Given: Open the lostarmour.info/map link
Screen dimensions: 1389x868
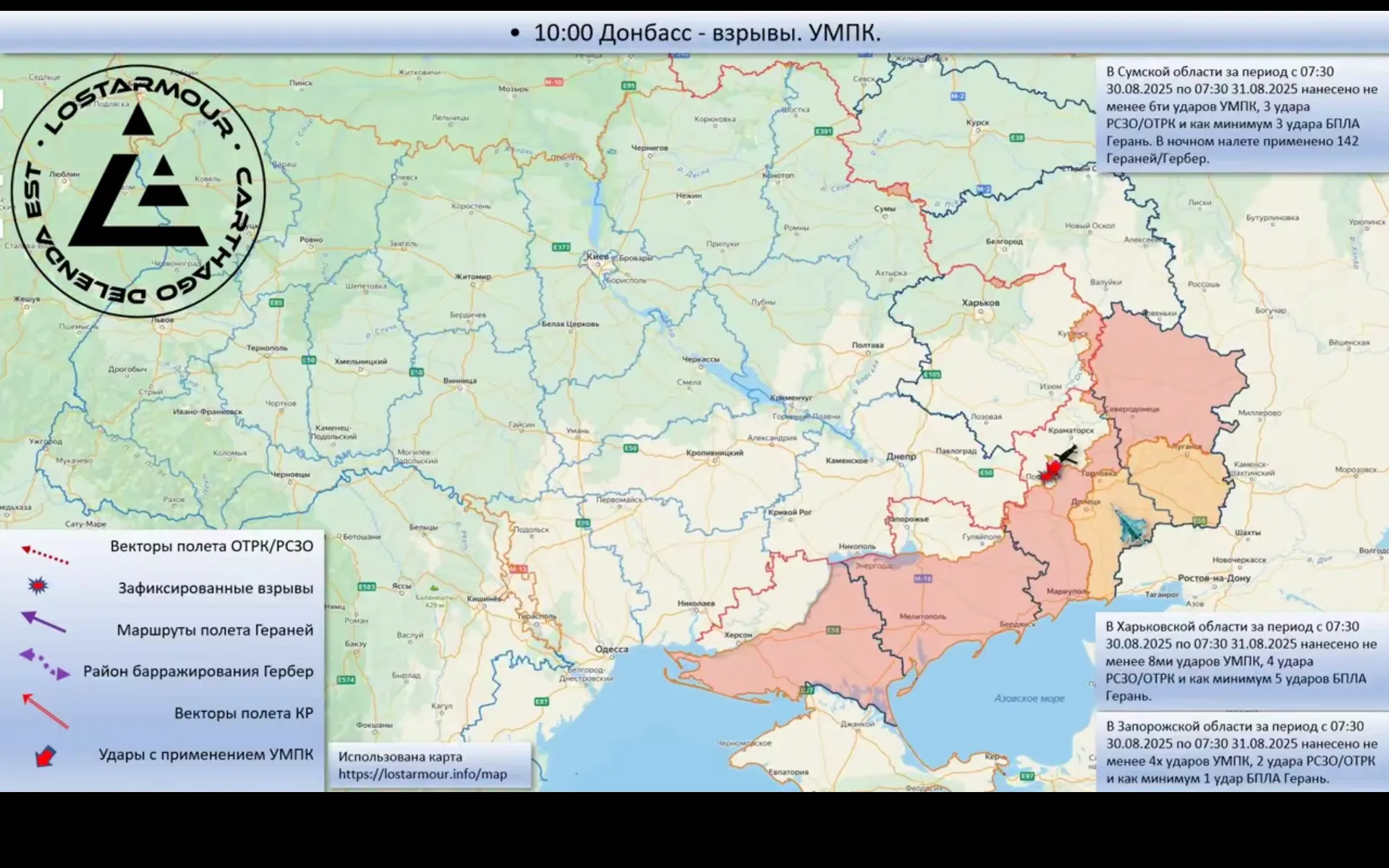Looking at the screenshot, I should [x=422, y=774].
